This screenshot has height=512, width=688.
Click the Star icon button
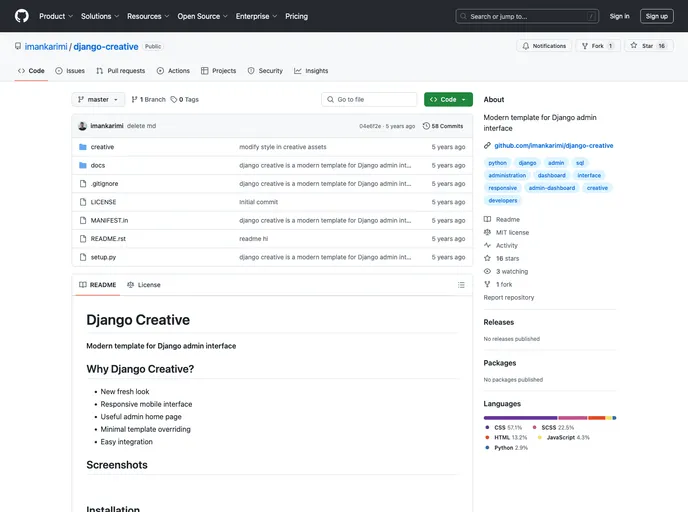tap(634, 45)
